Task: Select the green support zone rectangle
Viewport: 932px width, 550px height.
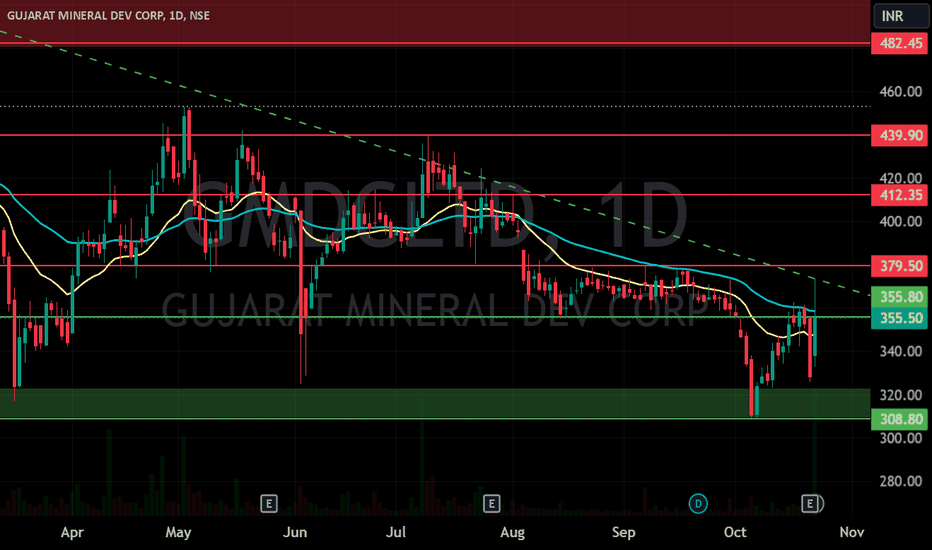Action: [x=435, y=403]
